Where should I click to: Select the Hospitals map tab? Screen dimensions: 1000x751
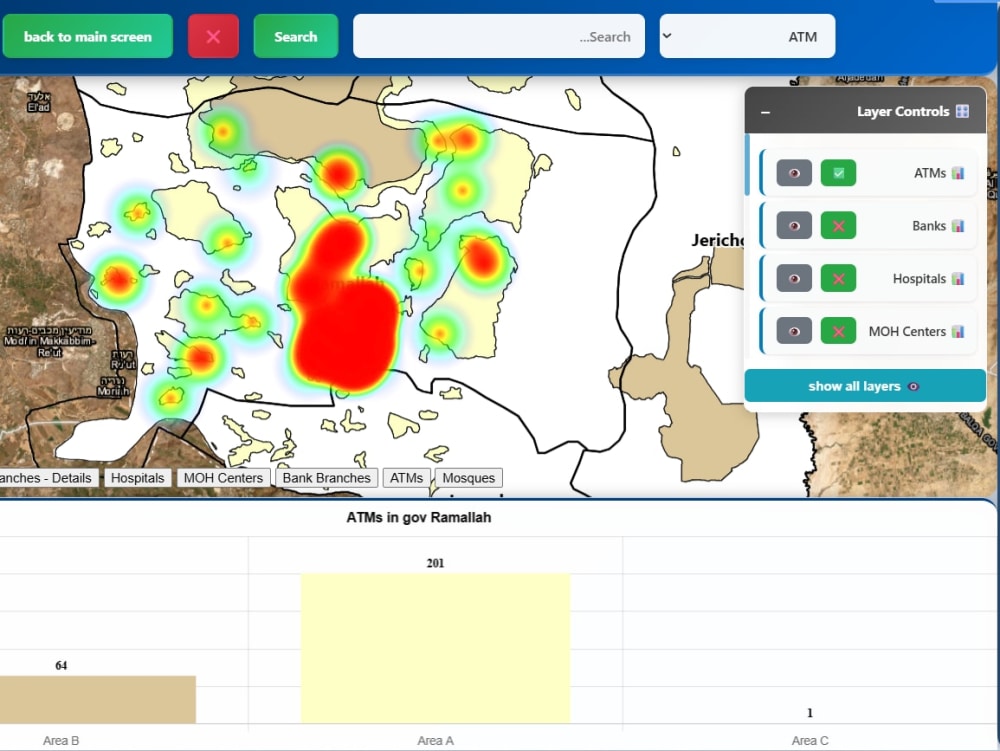coord(137,478)
